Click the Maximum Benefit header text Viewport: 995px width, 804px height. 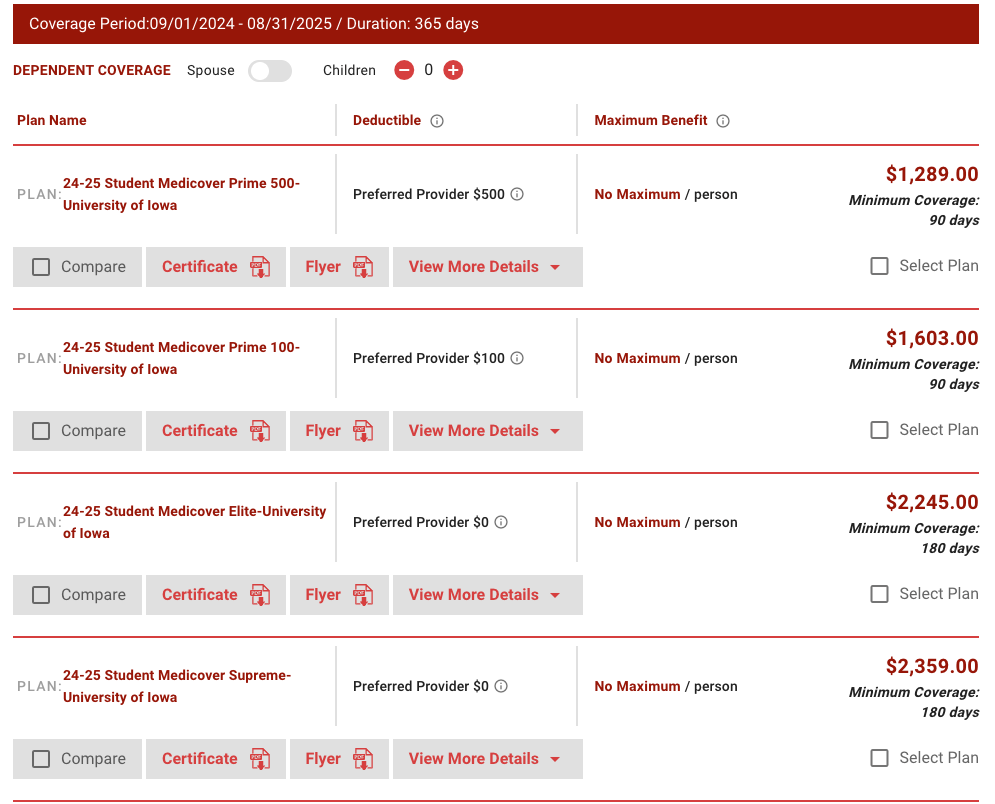pyautogui.click(x=650, y=121)
